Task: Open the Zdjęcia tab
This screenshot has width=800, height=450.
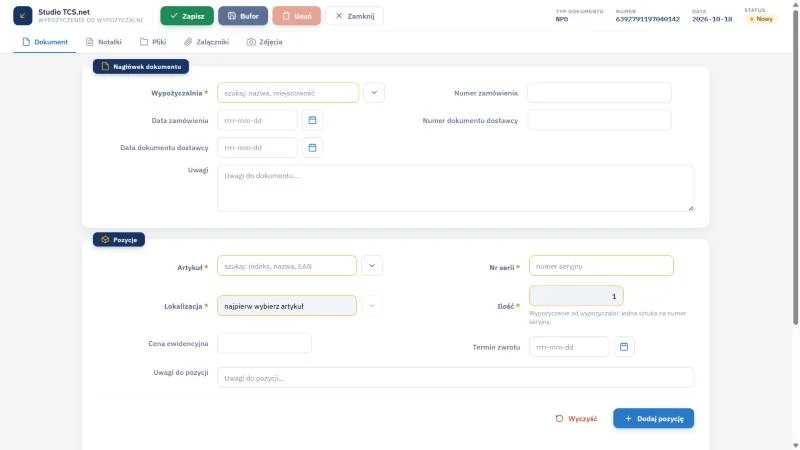Action: click(x=264, y=42)
